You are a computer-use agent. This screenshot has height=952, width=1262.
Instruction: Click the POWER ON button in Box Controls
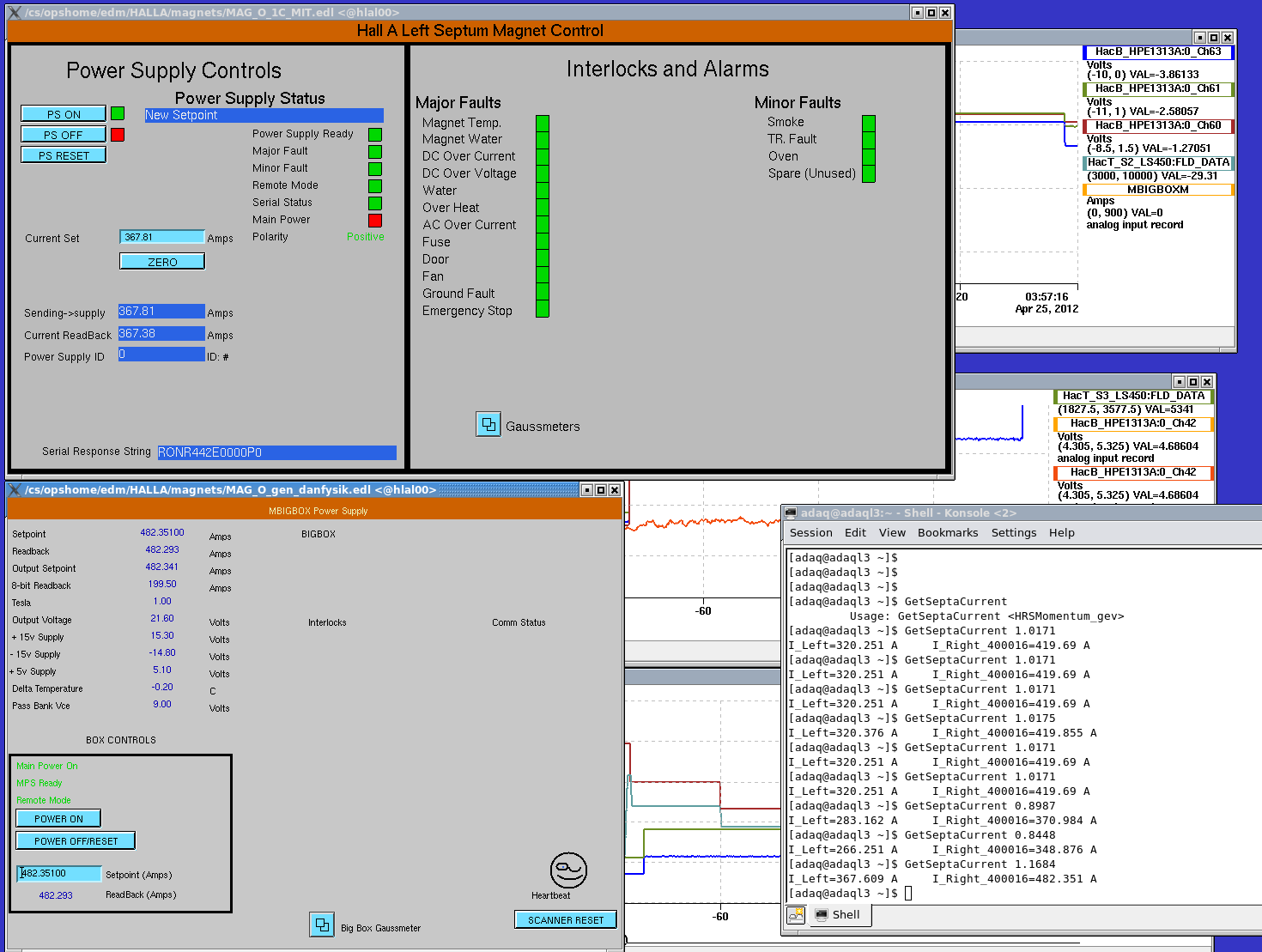coord(58,819)
